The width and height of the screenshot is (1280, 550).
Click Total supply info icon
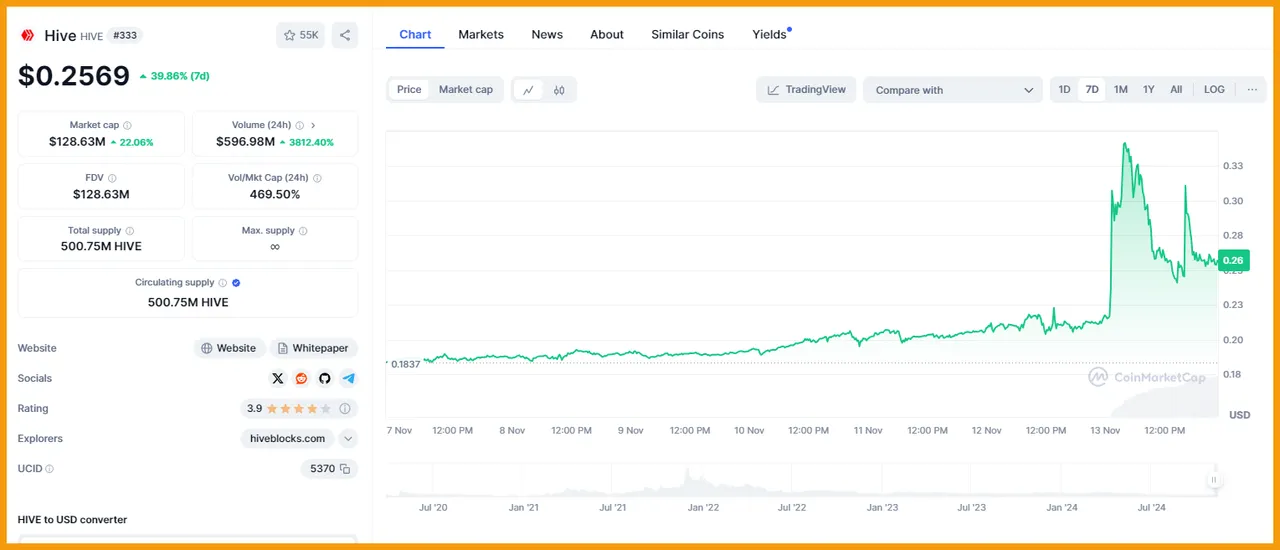click(130, 231)
